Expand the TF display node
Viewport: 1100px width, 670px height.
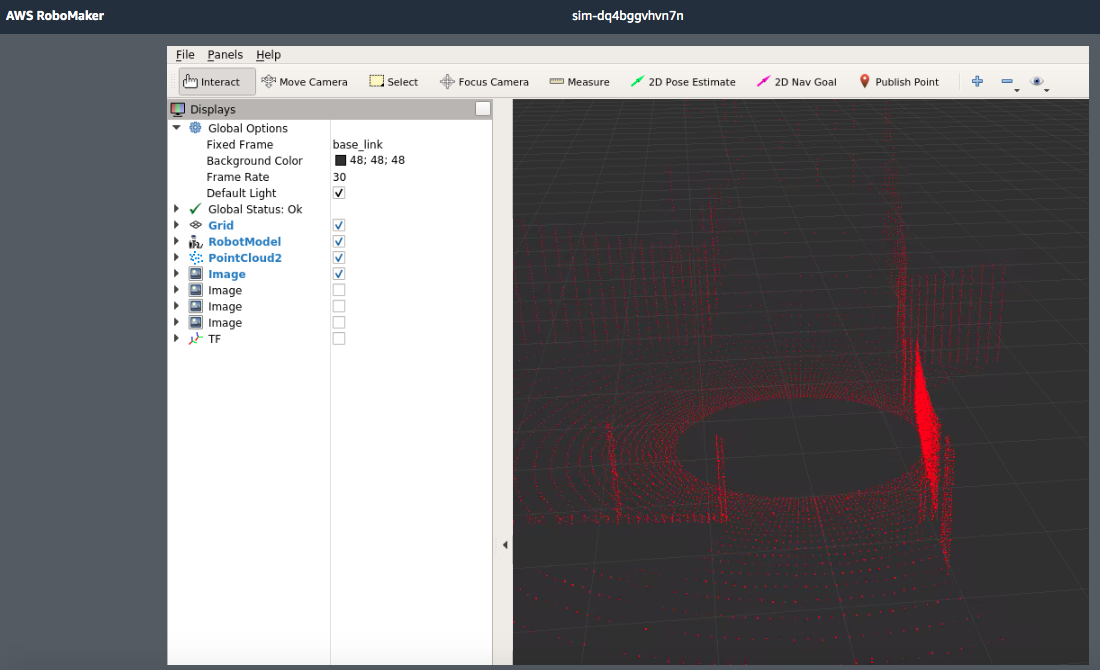(177, 339)
